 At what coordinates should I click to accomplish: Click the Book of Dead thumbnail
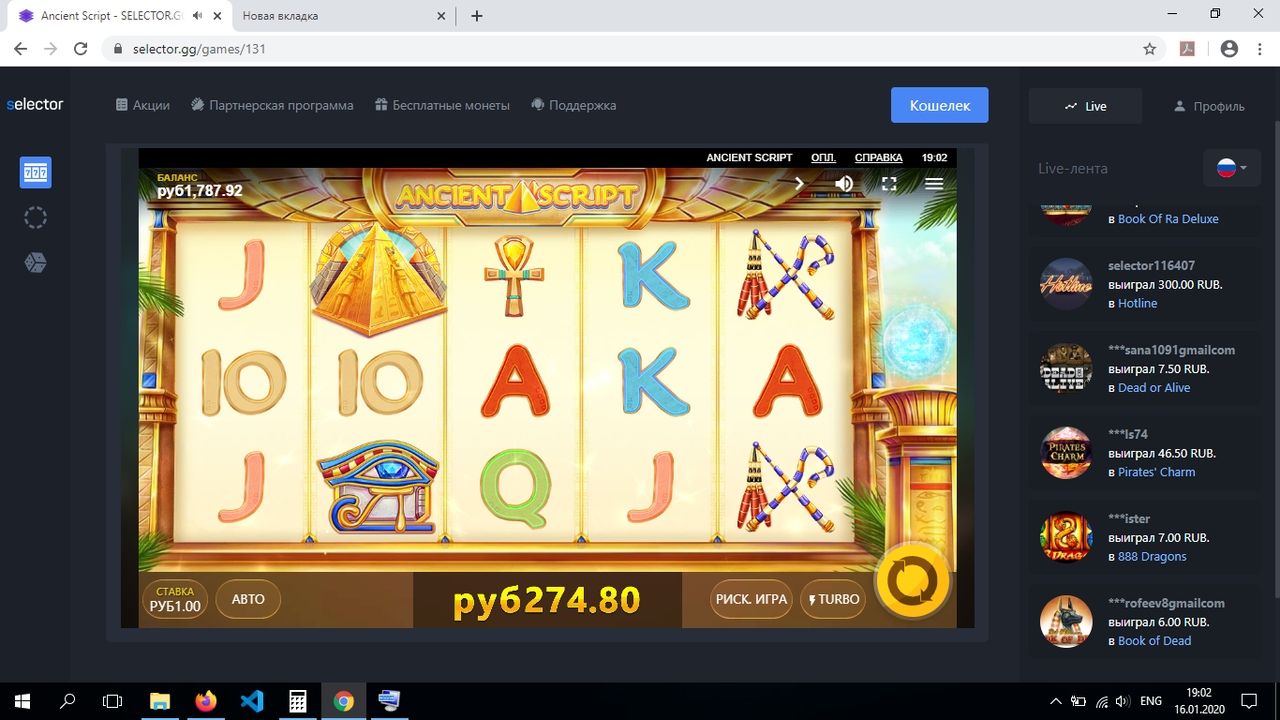tap(1066, 622)
